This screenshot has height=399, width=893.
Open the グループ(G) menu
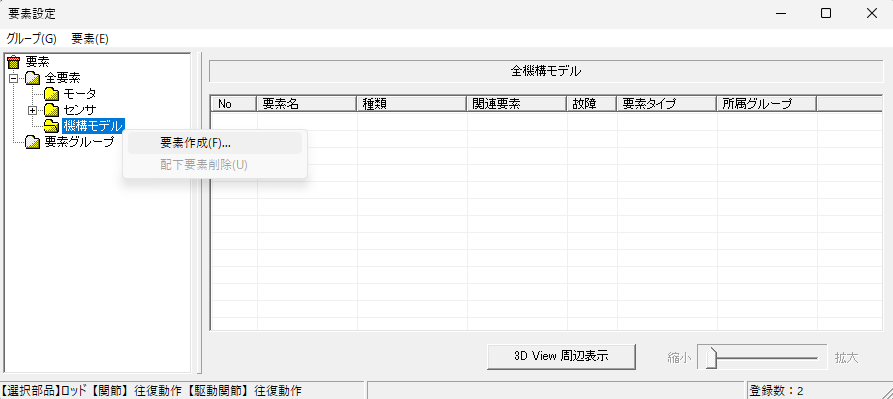(x=31, y=39)
